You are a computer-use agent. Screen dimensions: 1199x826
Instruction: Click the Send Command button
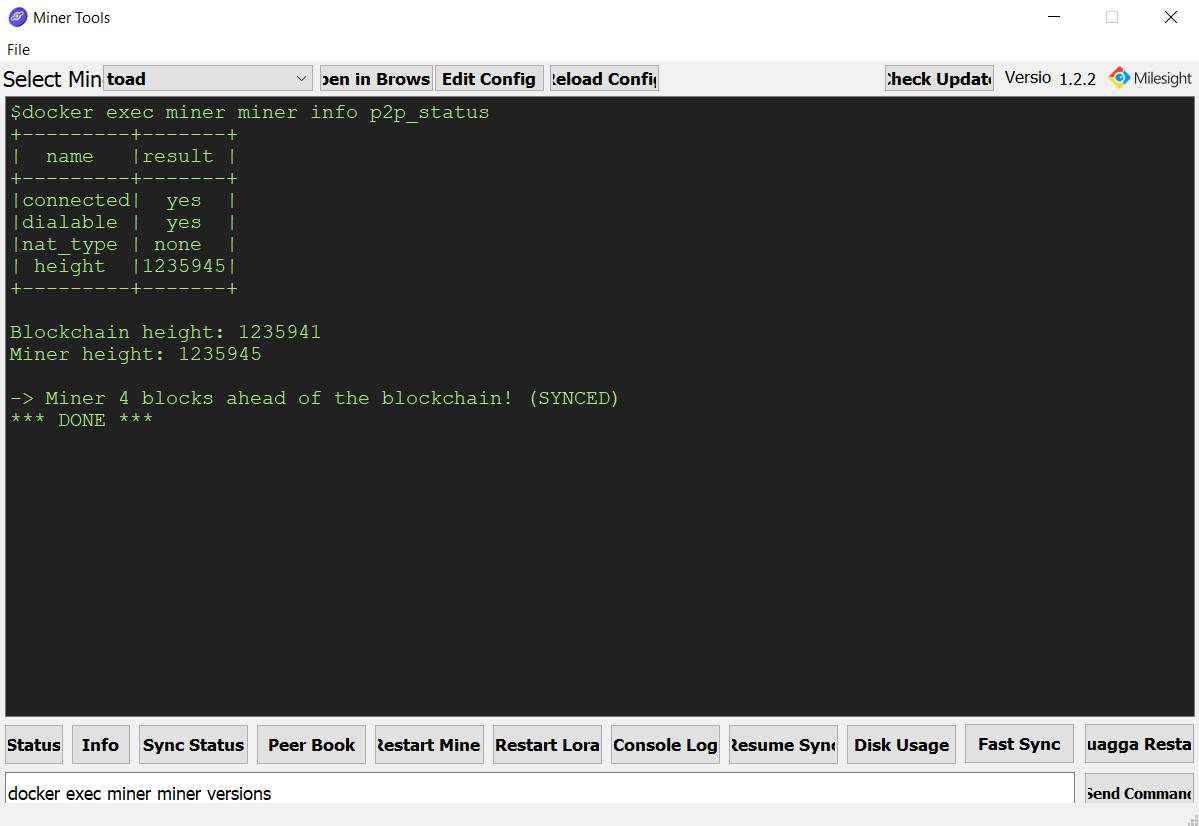pos(1139,789)
